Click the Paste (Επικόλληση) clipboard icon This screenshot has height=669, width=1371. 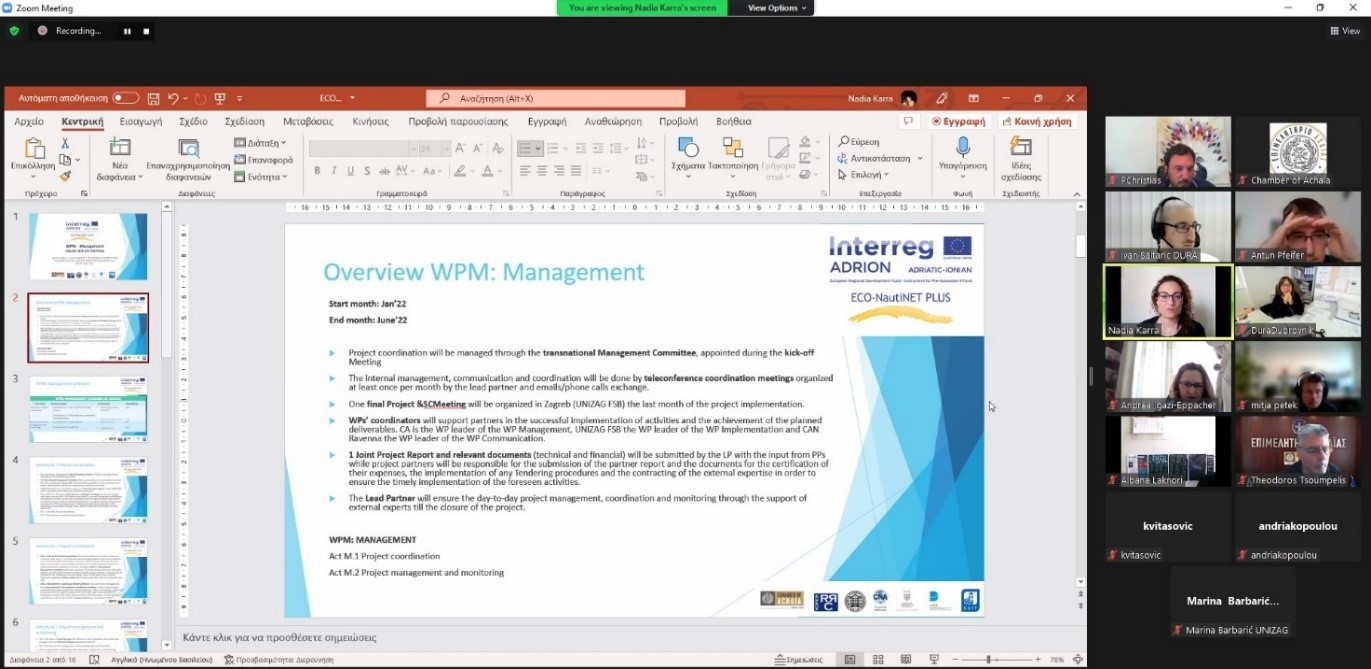tap(33, 149)
